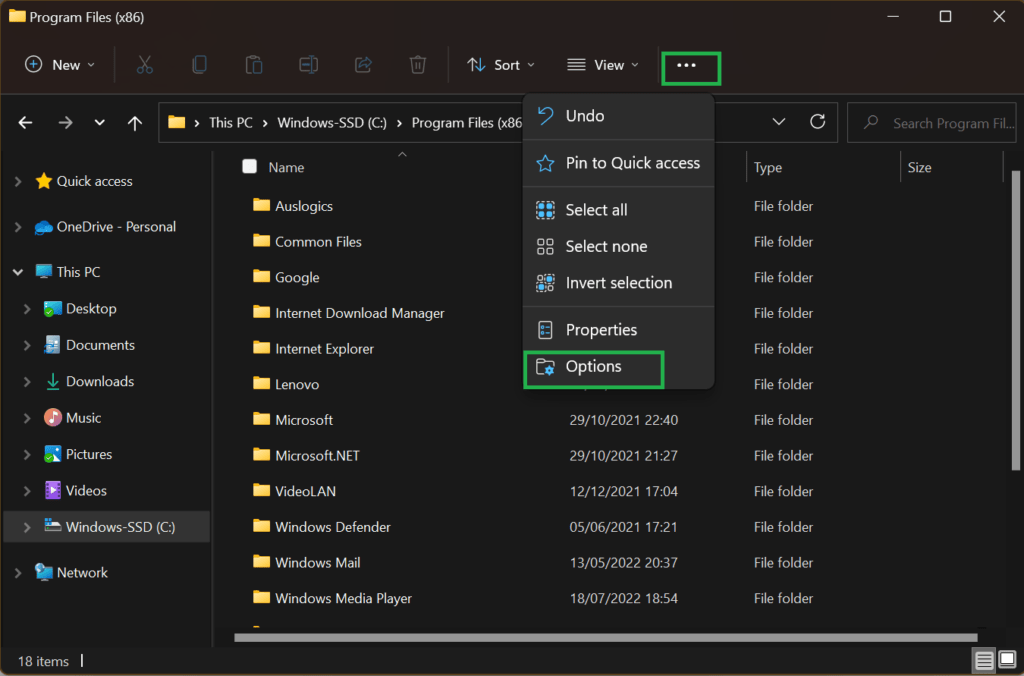The width and height of the screenshot is (1024, 676).
Task: Click the Share icon in toolbar
Action: [363, 65]
